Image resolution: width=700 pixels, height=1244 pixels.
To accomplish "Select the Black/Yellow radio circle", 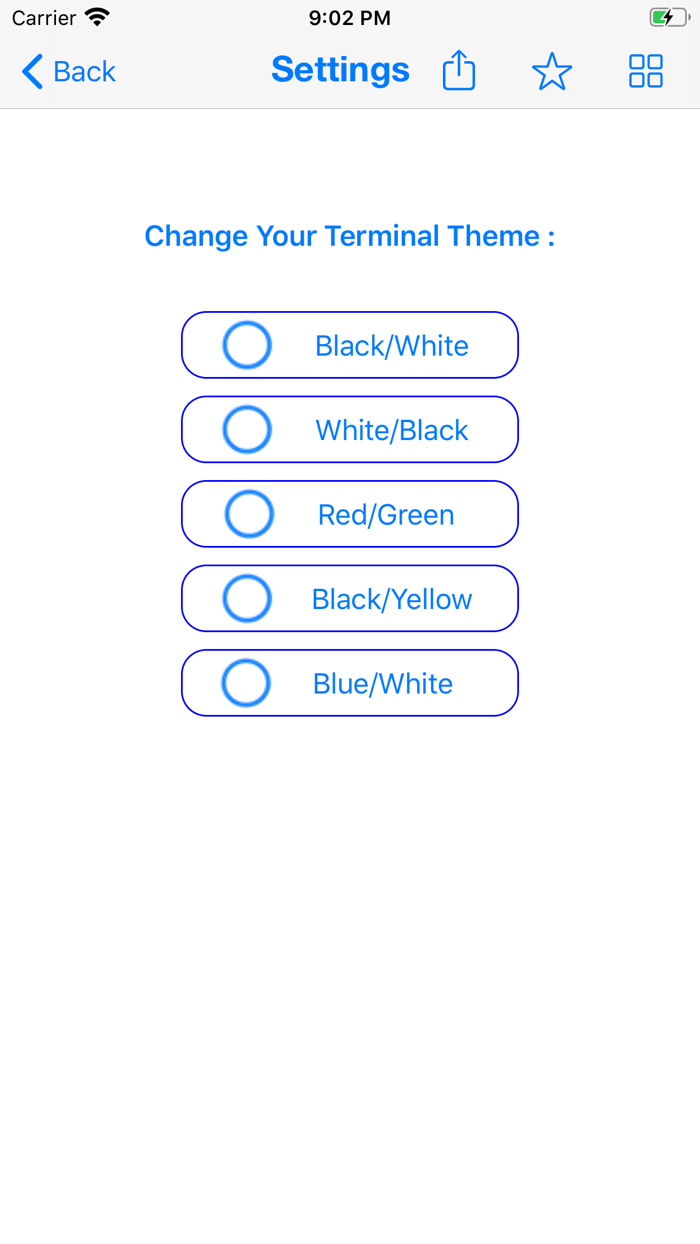I will click(247, 599).
